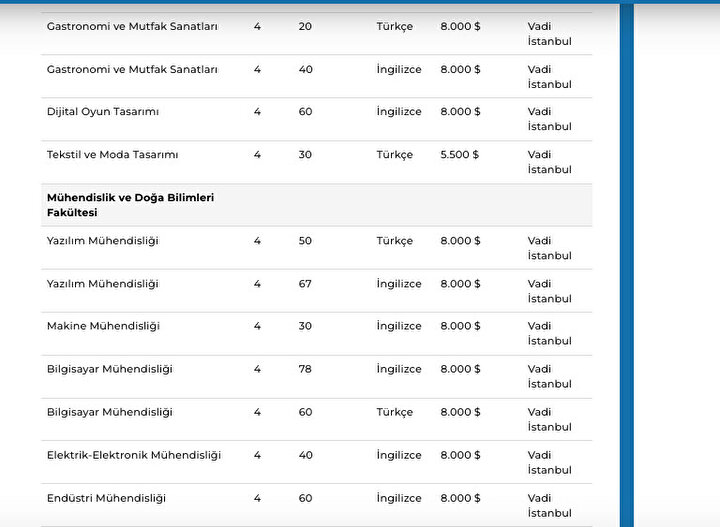Click the quota value 50 for Yazılım Mühendisliği
720x527 pixels.
coord(305,241)
